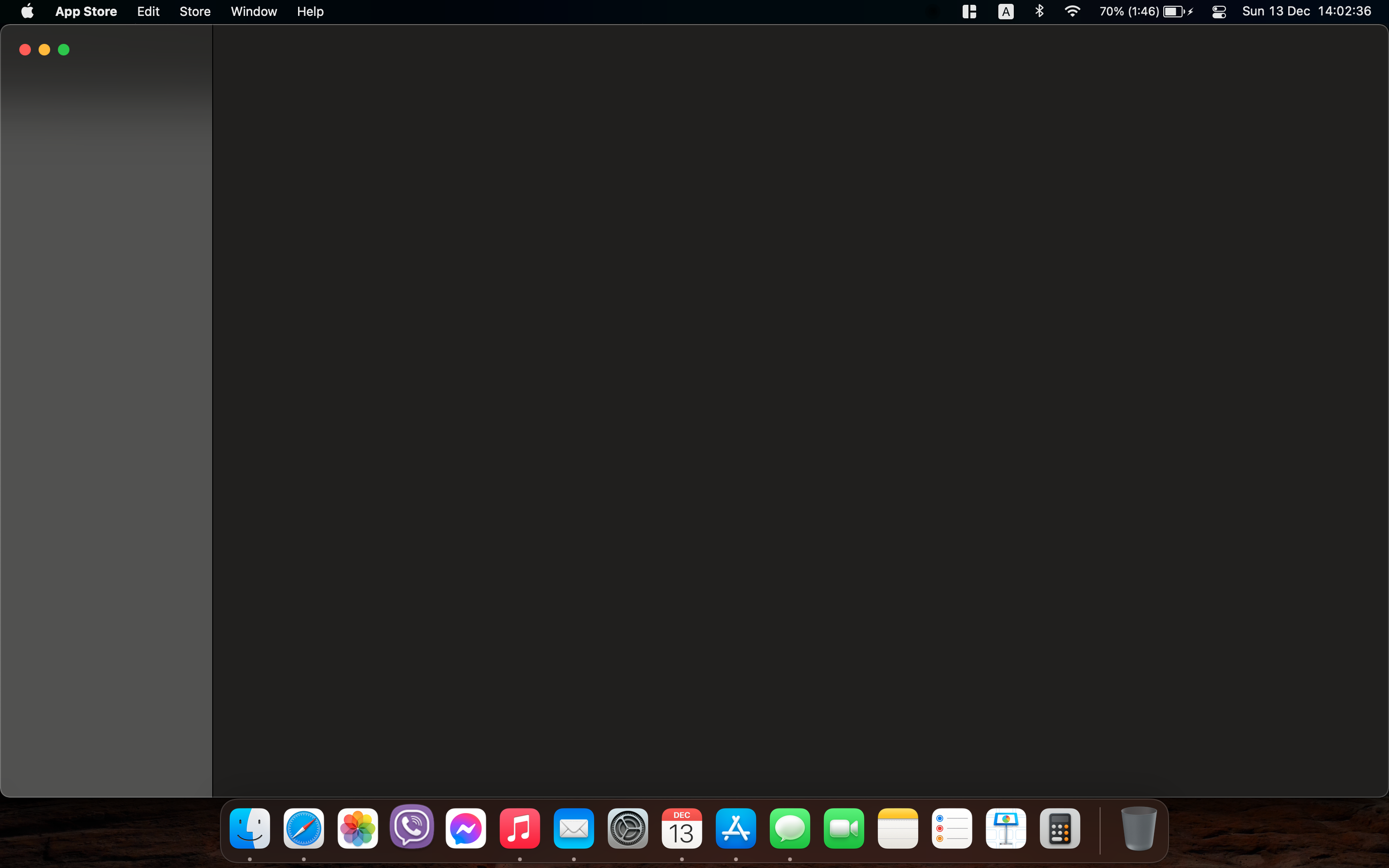Click the date and time display
1389x868 pixels.
point(1307,12)
